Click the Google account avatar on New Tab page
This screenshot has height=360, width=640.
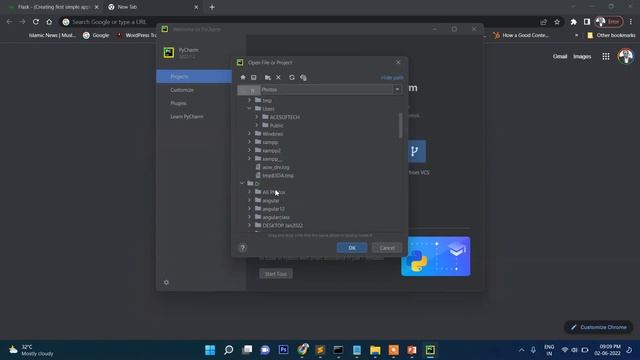(625, 56)
